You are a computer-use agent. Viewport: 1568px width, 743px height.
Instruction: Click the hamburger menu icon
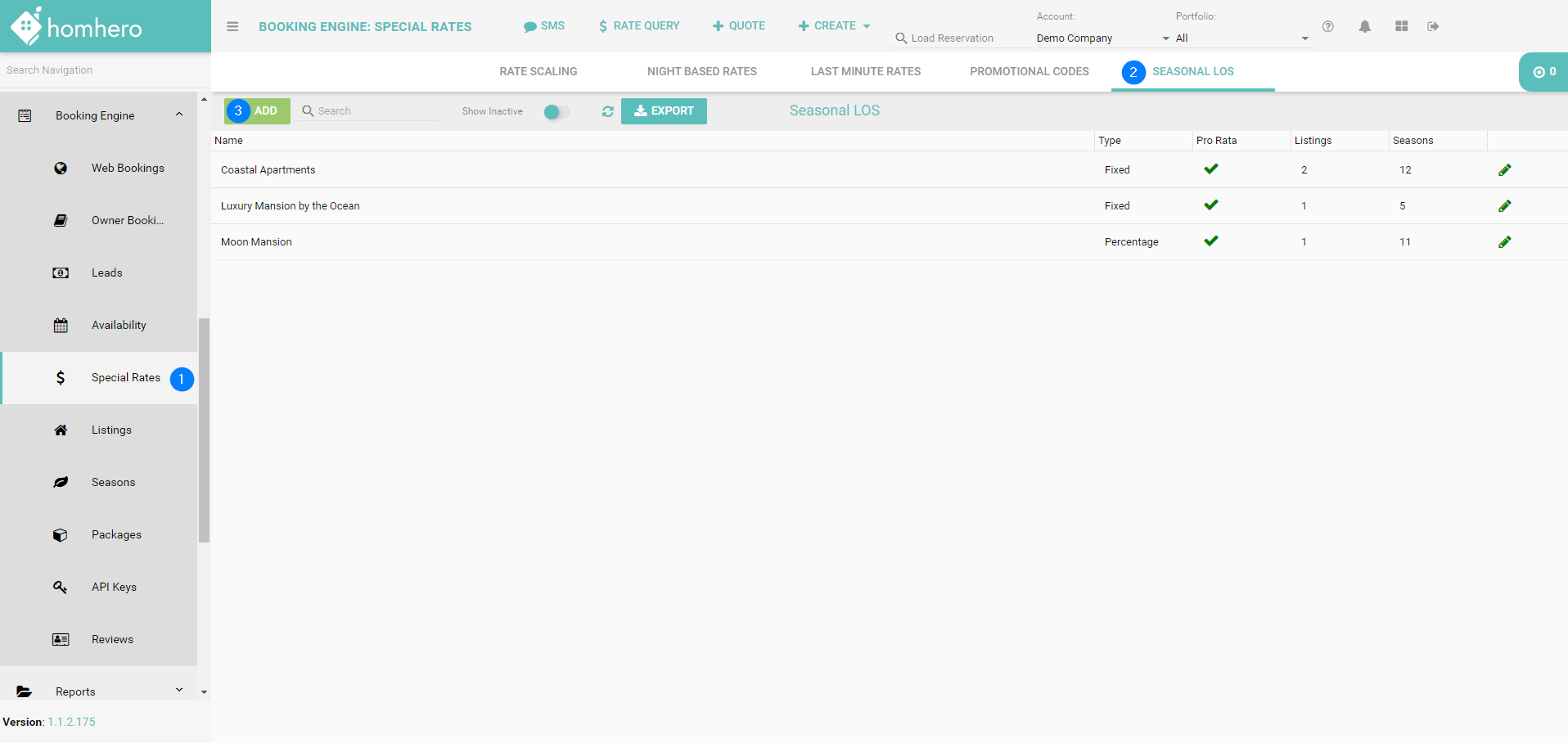(x=232, y=26)
